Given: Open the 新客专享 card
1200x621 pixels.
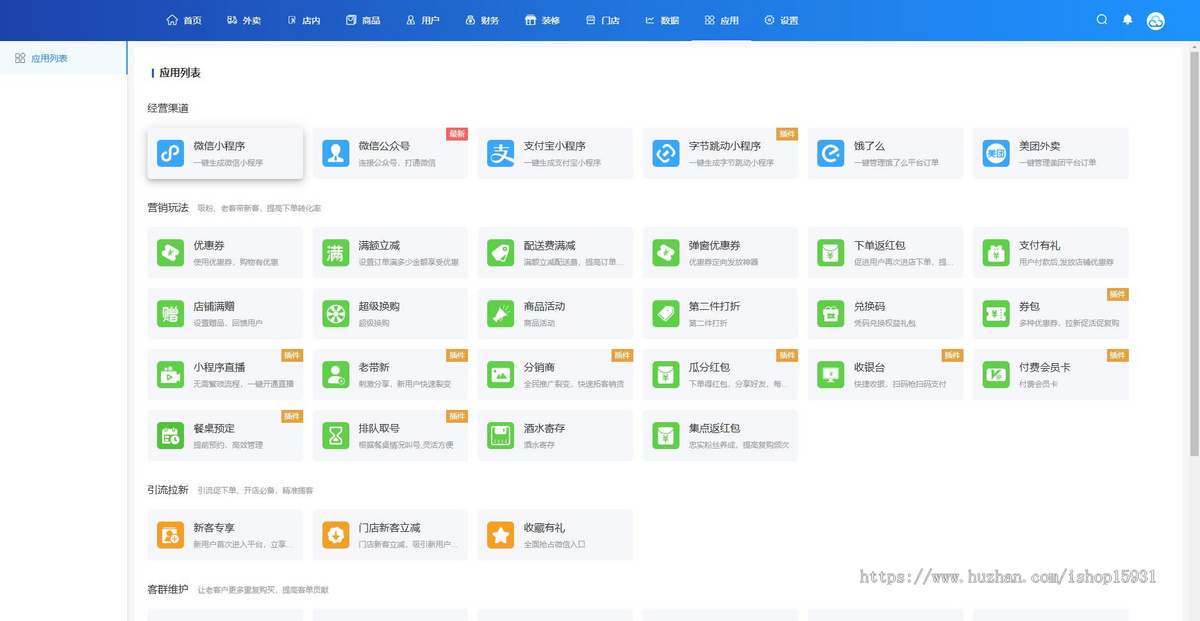Looking at the screenshot, I should coord(225,535).
